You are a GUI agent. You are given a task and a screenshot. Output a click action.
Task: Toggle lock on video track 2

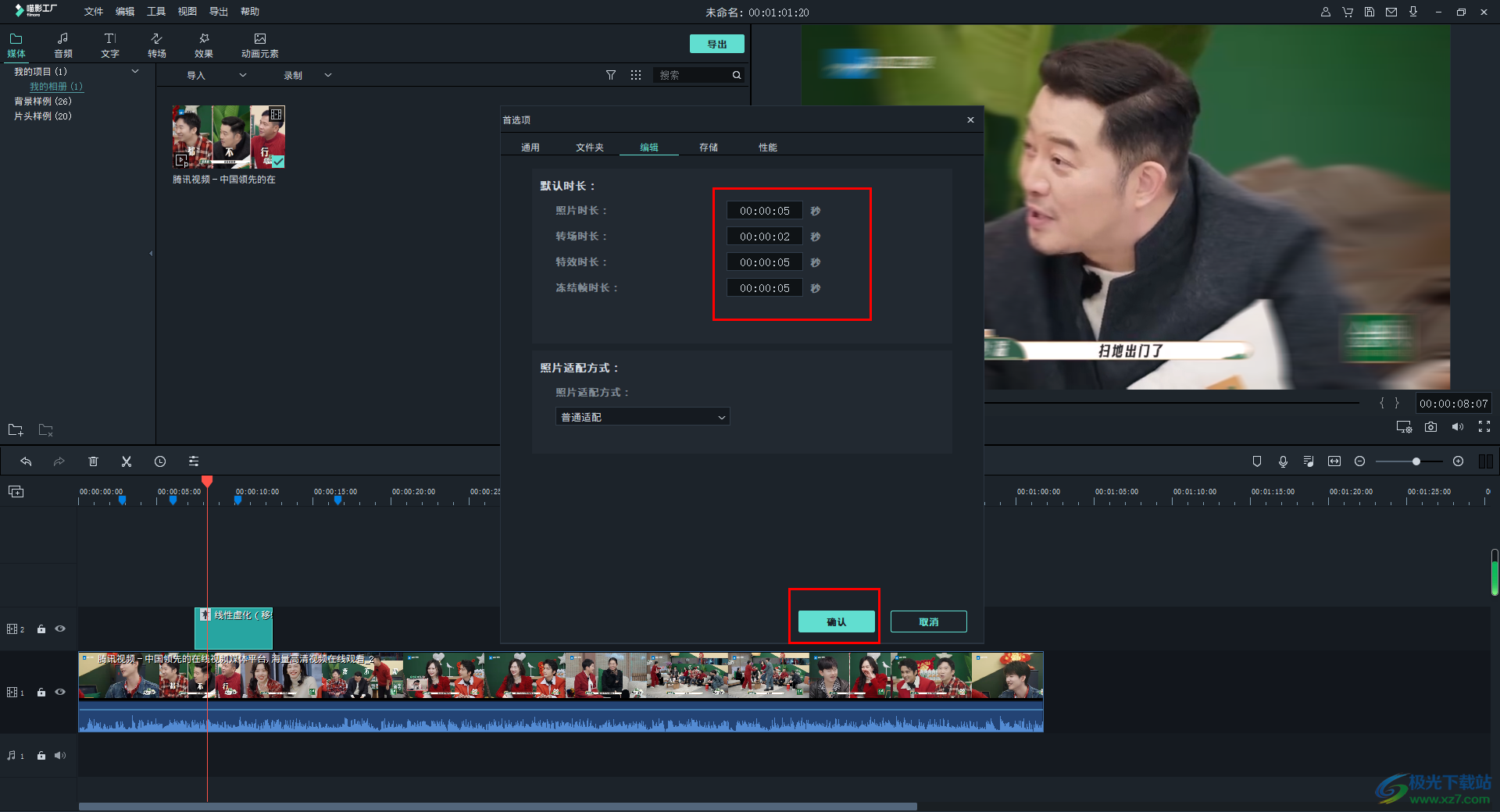click(x=41, y=629)
